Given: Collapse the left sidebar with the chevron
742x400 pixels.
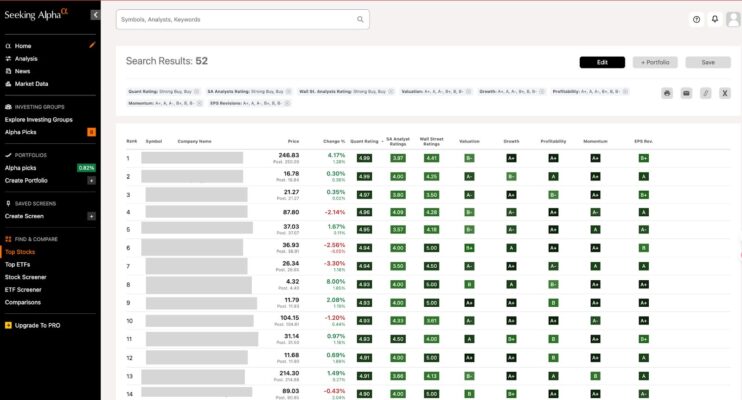Looking at the screenshot, I should pyautogui.click(x=95, y=15).
